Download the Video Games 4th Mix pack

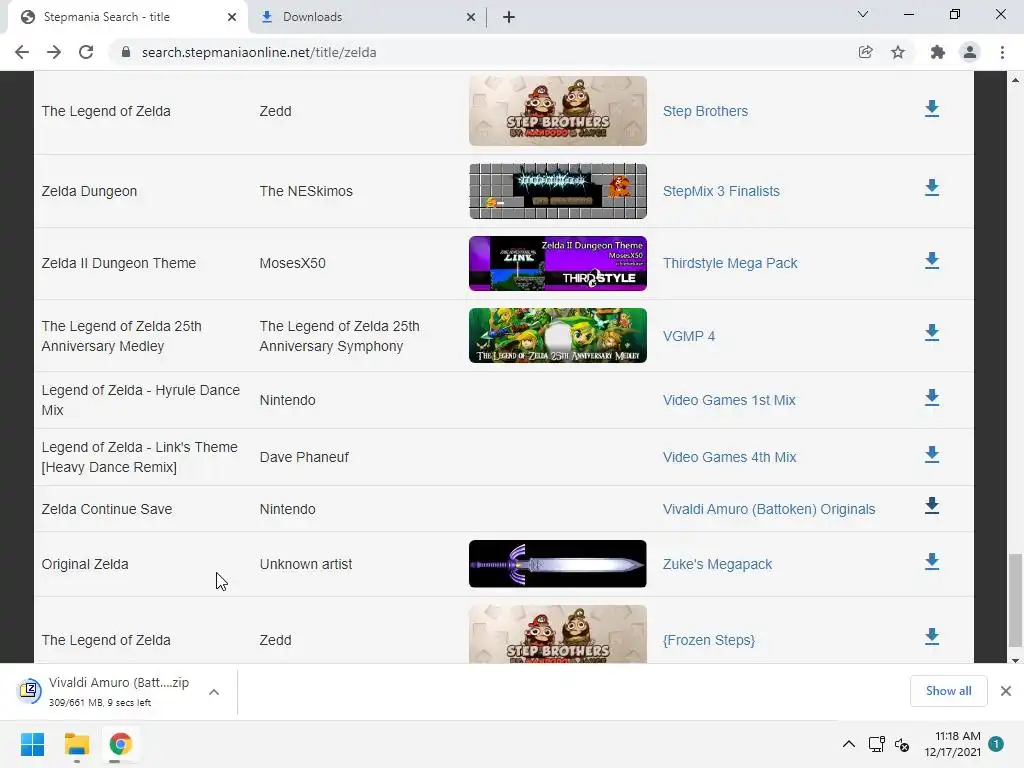(x=932, y=455)
